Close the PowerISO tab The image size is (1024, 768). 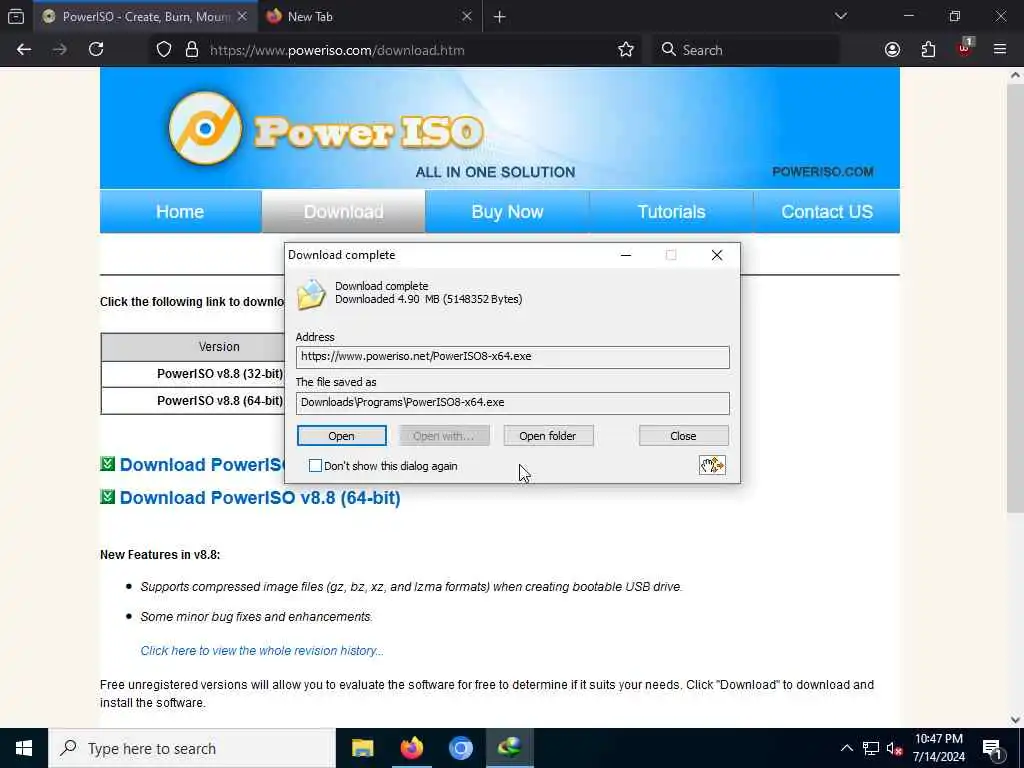pyautogui.click(x=242, y=16)
